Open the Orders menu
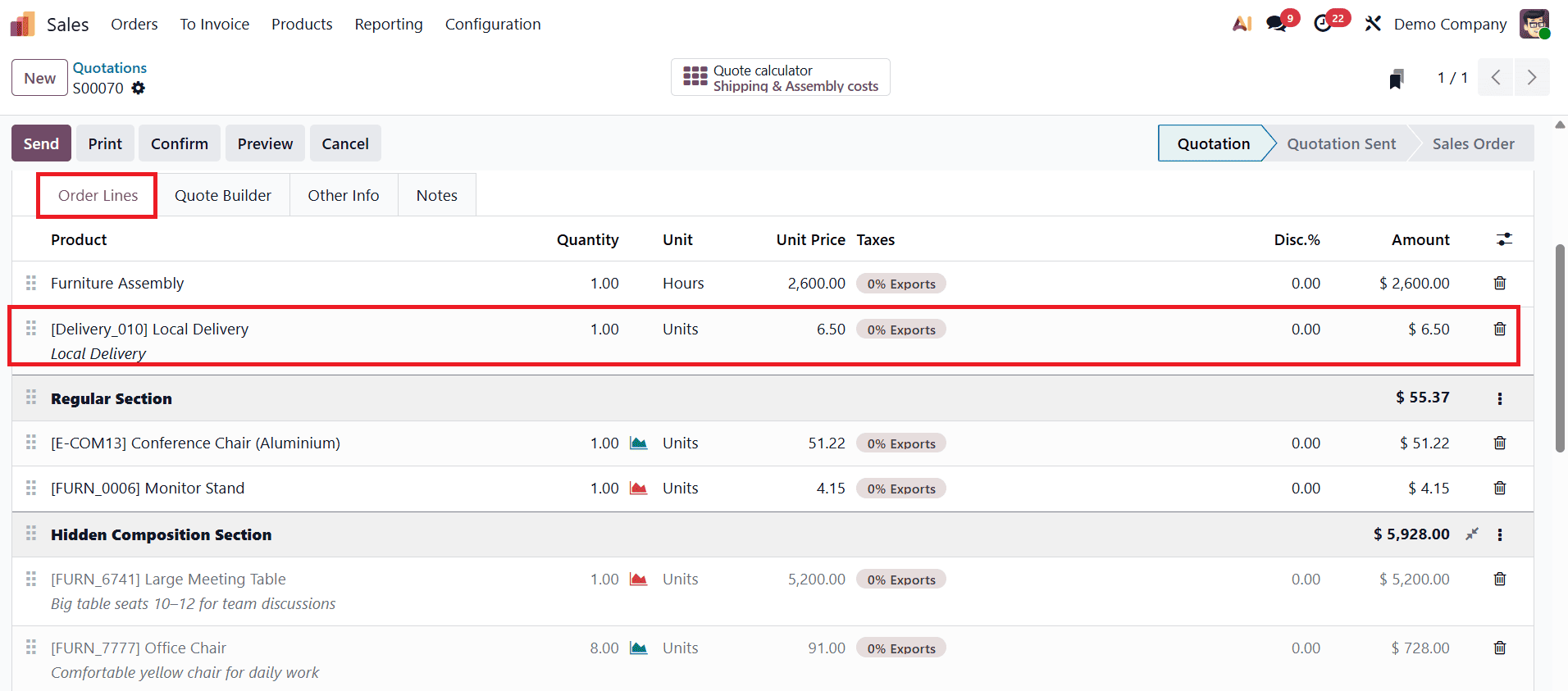The width and height of the screenshot is (1568, 691). 134,24
